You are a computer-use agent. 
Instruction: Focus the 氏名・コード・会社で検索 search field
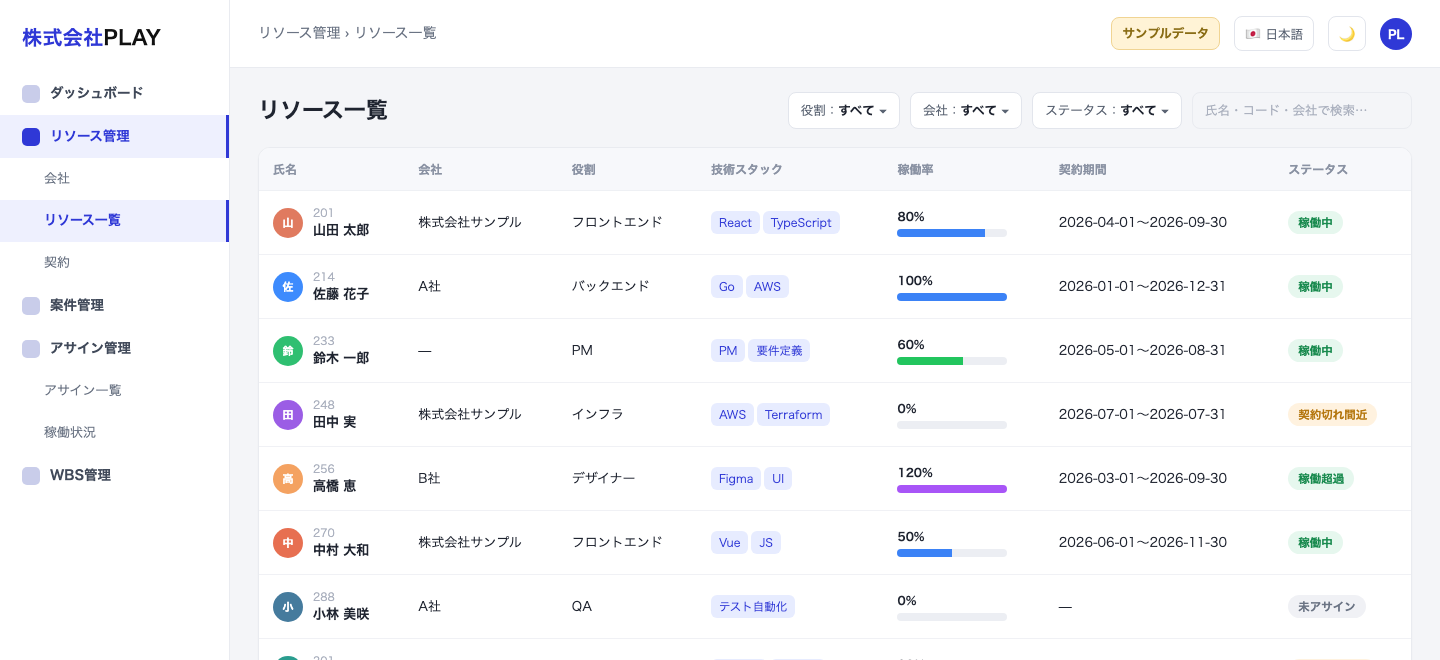pyautogui.click(x=1302, y=111)
